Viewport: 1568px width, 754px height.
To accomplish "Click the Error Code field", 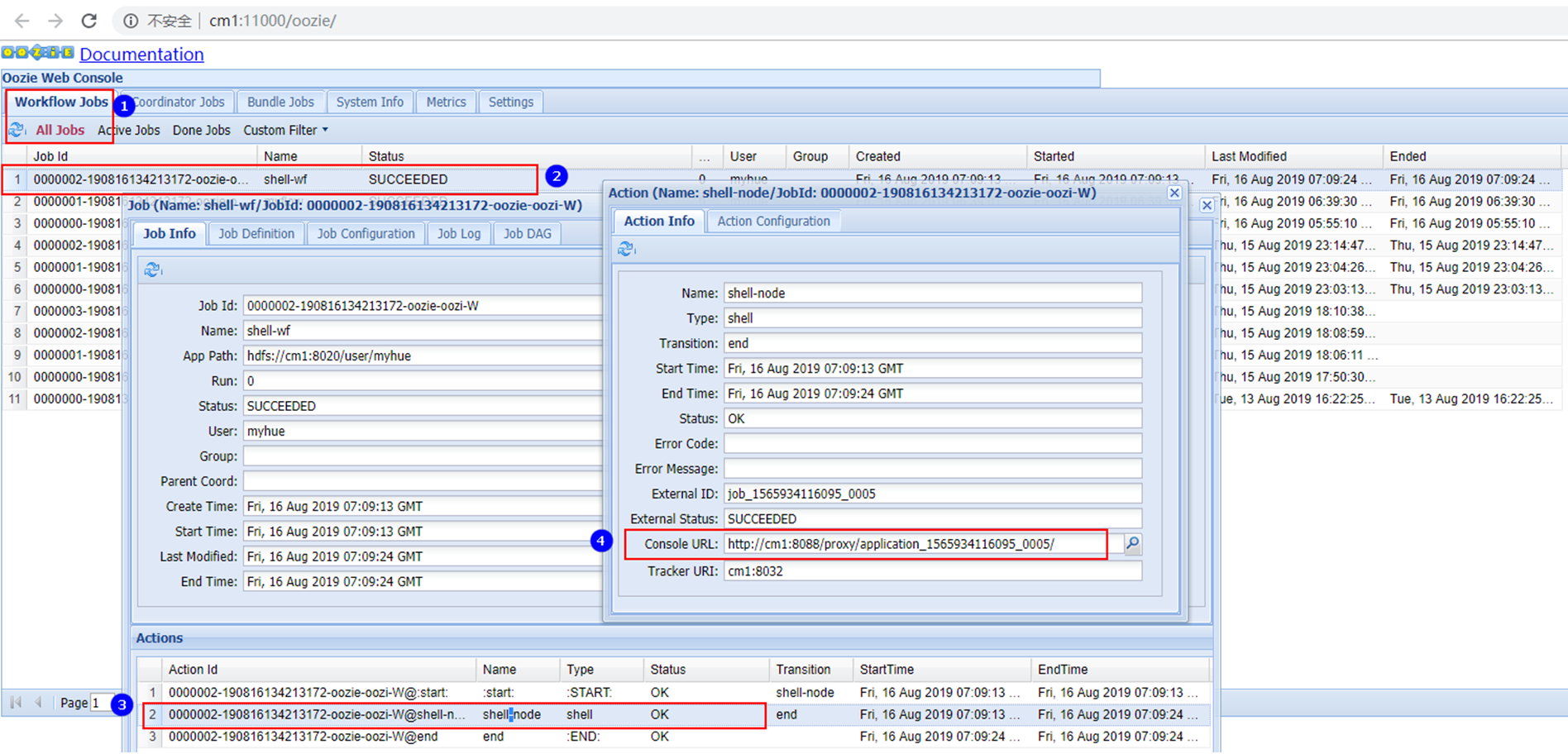I will [933, 444].
